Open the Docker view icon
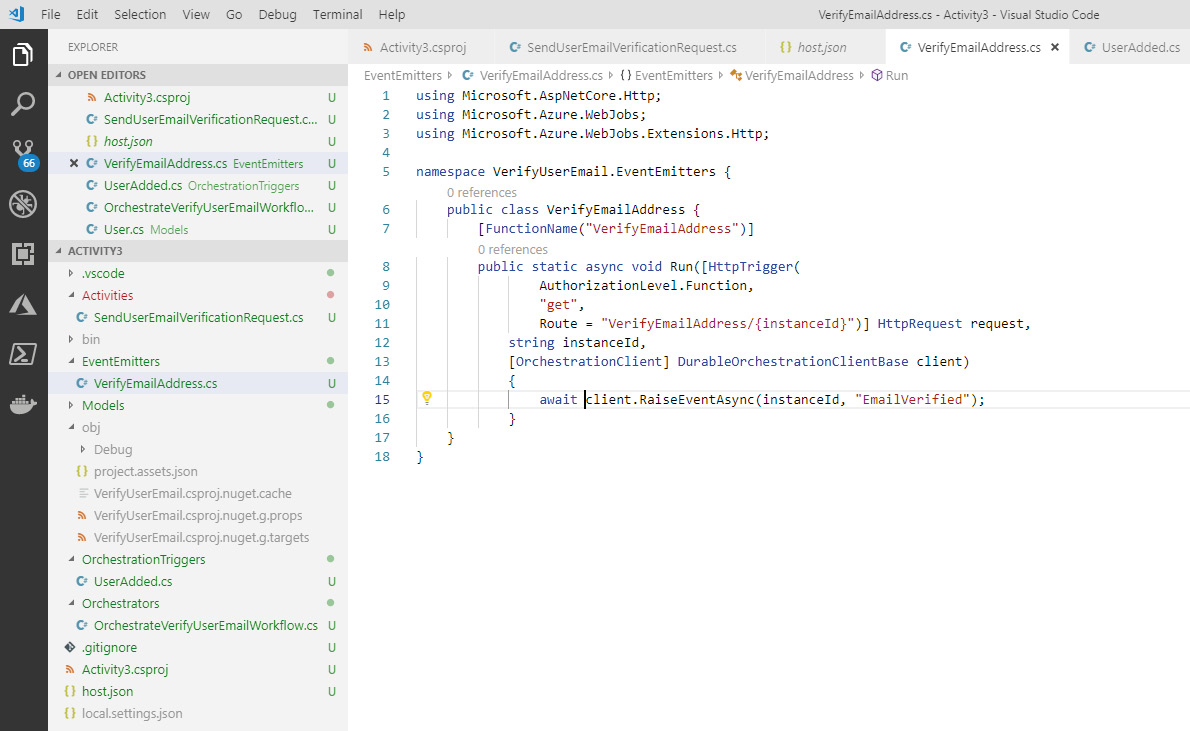Viewport: 1190px width, 731px height. tap(23, 404)
